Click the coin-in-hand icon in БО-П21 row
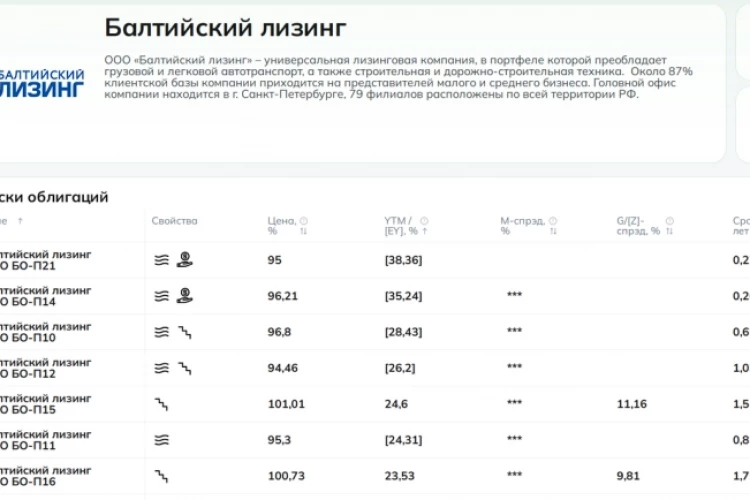The width and height of the screenshot is (750, 500). pyautogui.click(x=185, y=259)
